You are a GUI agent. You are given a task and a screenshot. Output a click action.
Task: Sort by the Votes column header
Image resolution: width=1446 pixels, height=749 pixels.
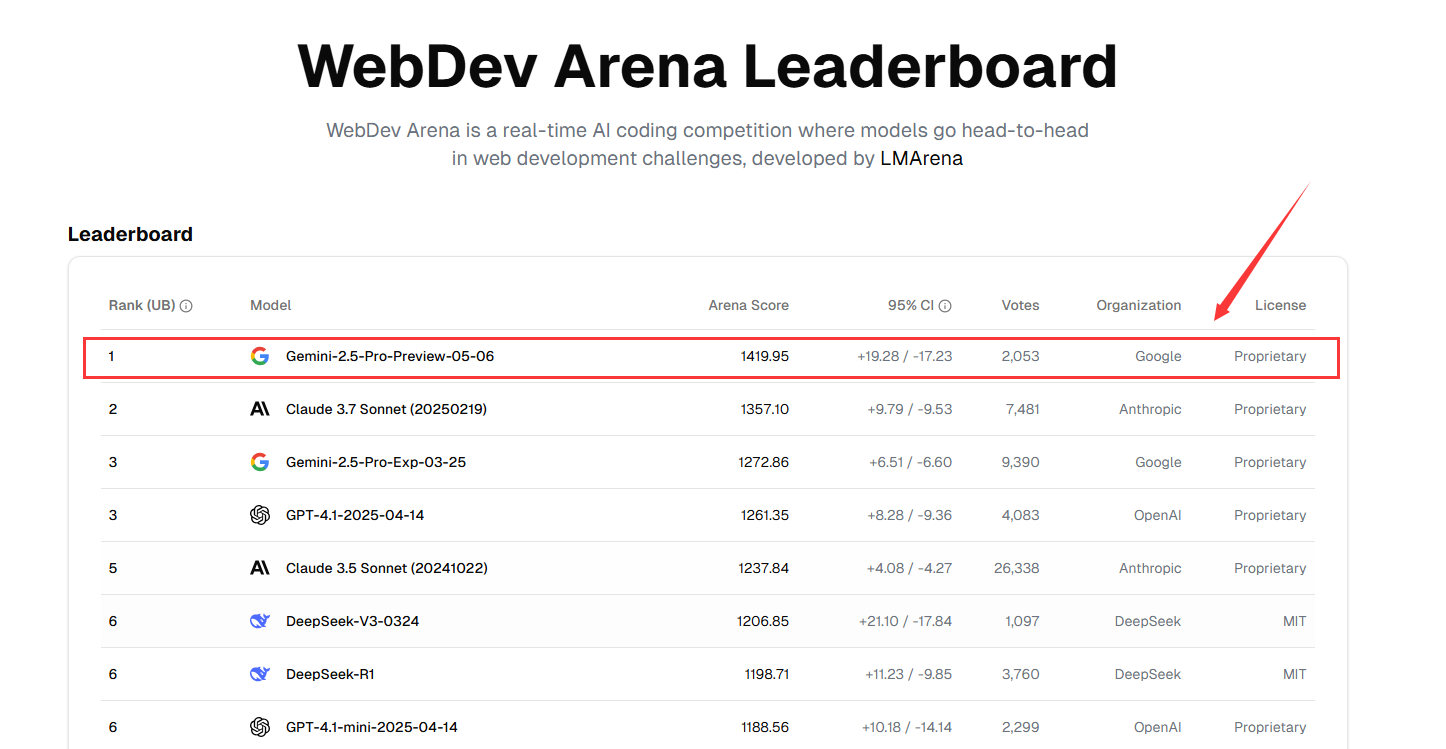[1020, 305]
